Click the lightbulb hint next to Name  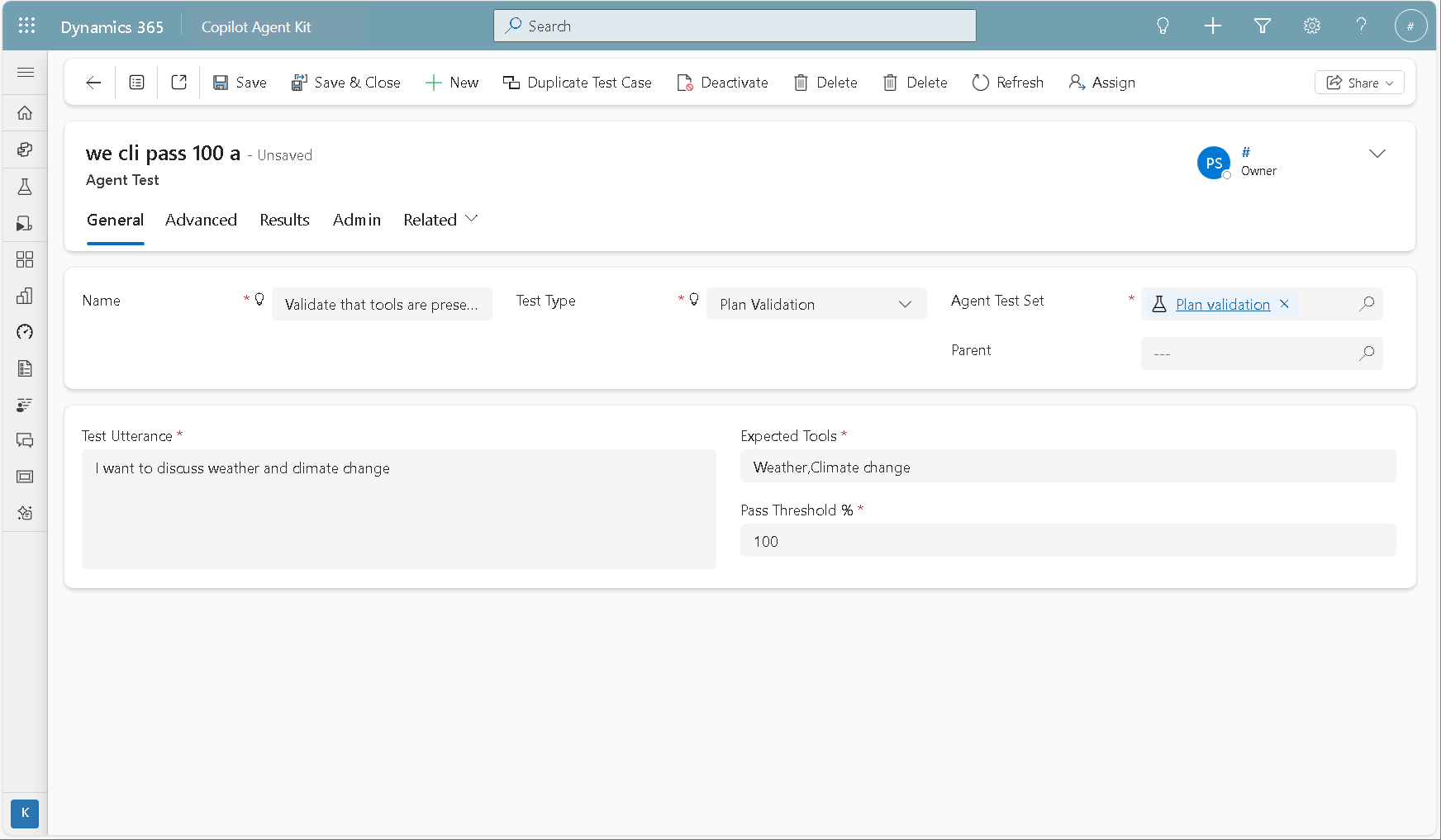click(x=259, y=299)
